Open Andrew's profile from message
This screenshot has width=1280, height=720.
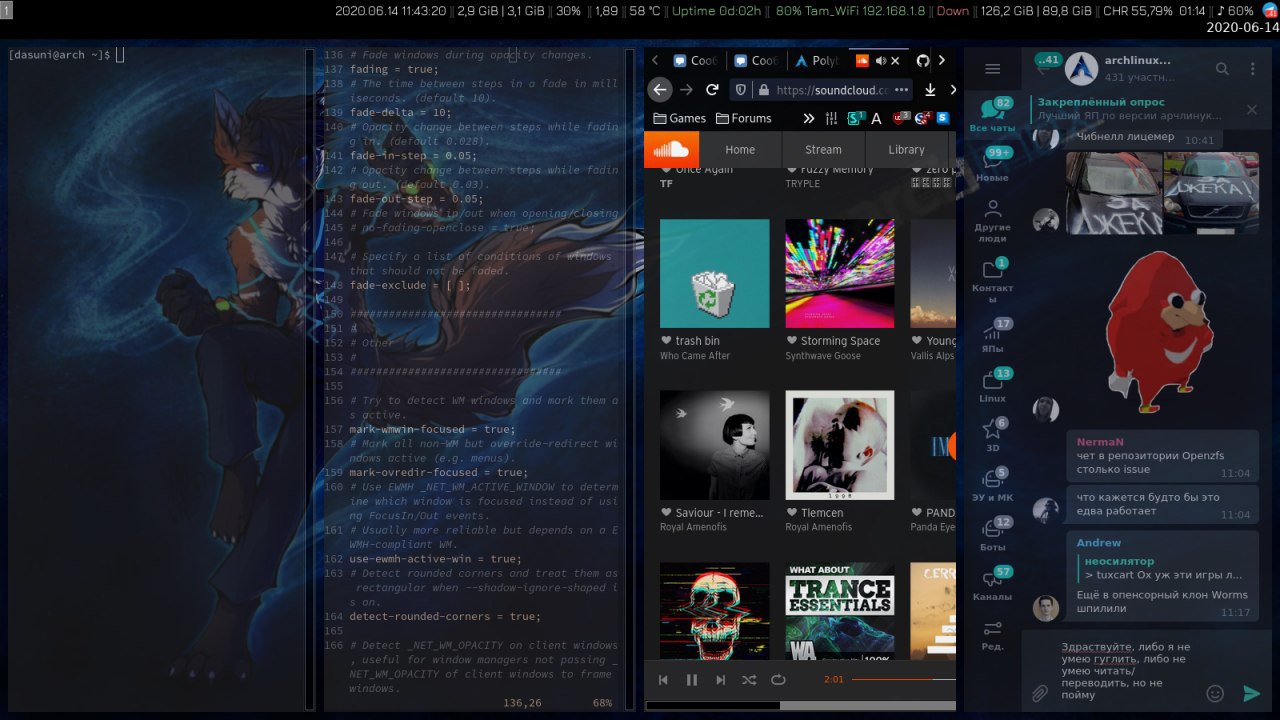(1099, 543)
